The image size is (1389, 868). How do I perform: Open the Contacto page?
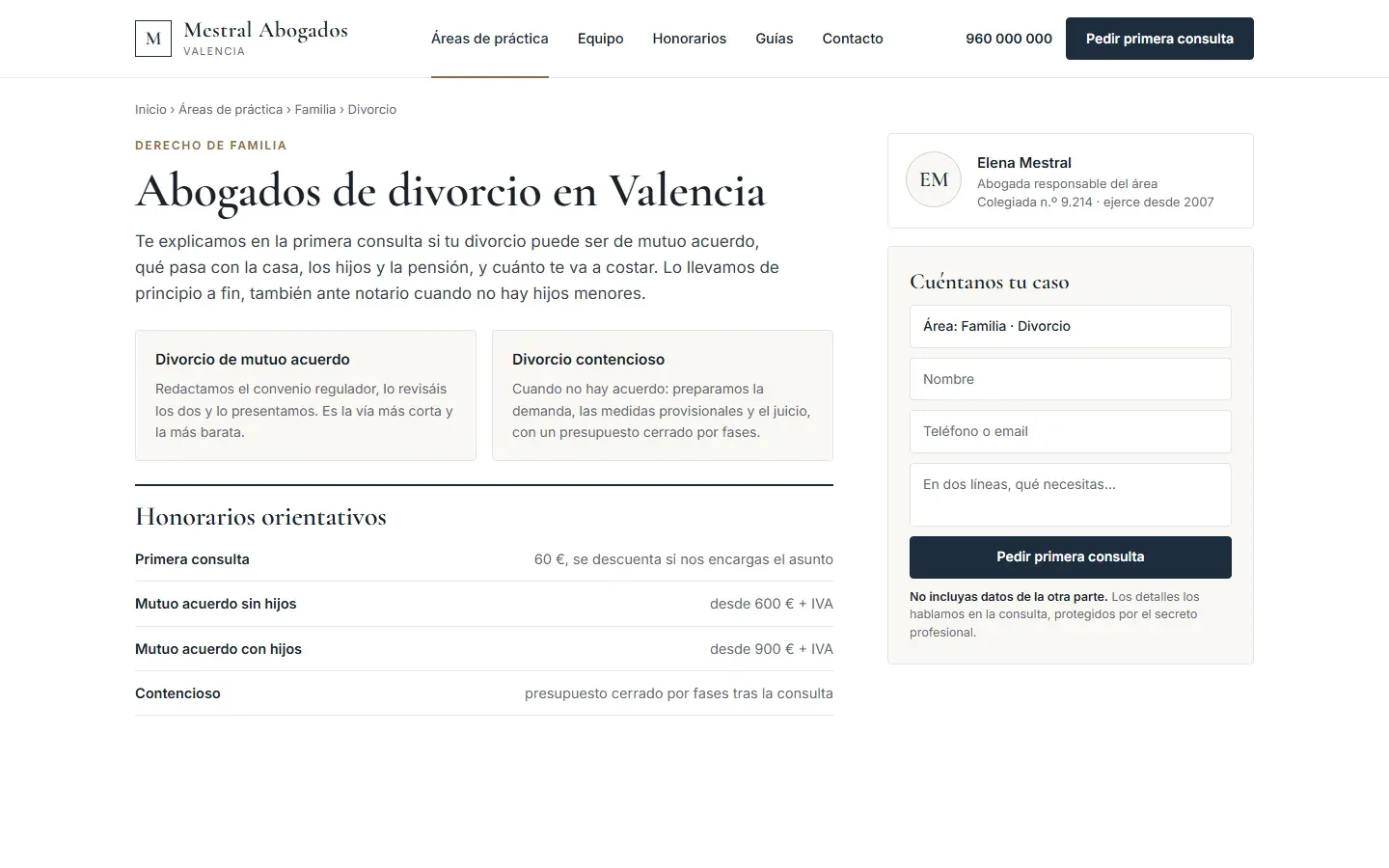coord(853,39)
